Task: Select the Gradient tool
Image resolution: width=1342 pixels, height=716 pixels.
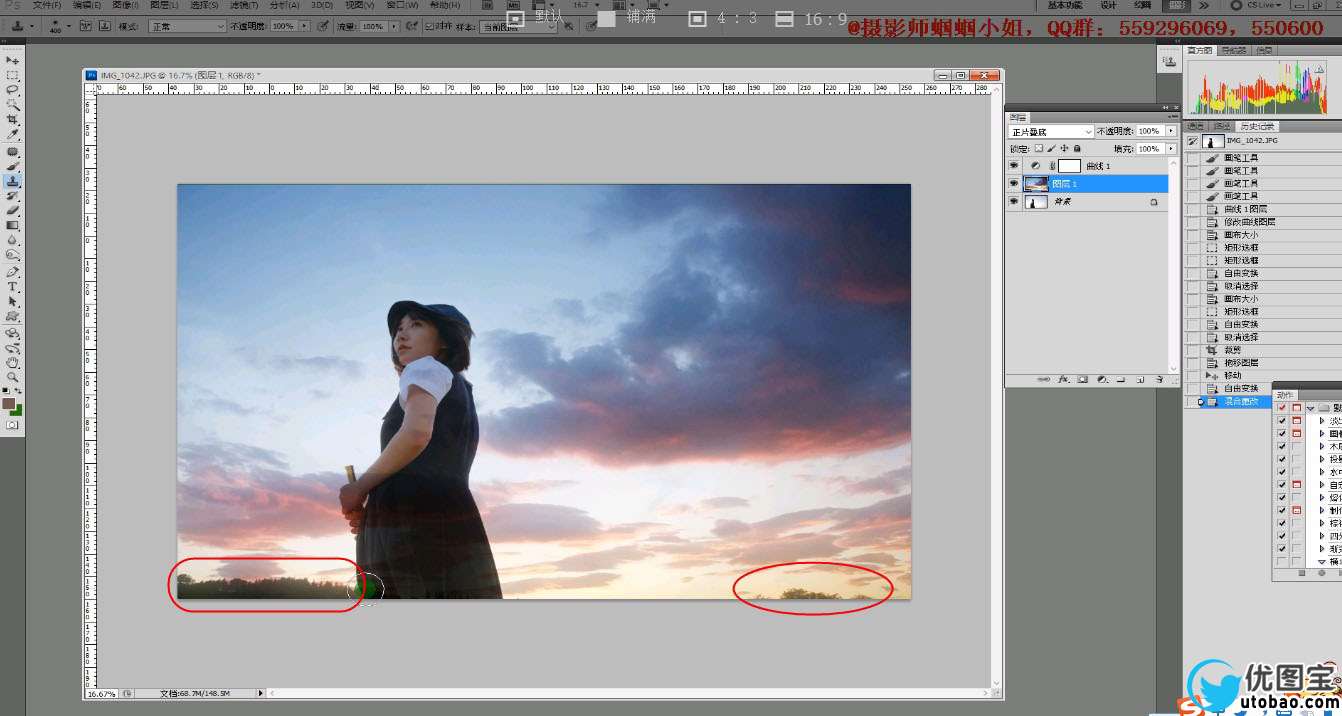Action: (x=13, y=225)
